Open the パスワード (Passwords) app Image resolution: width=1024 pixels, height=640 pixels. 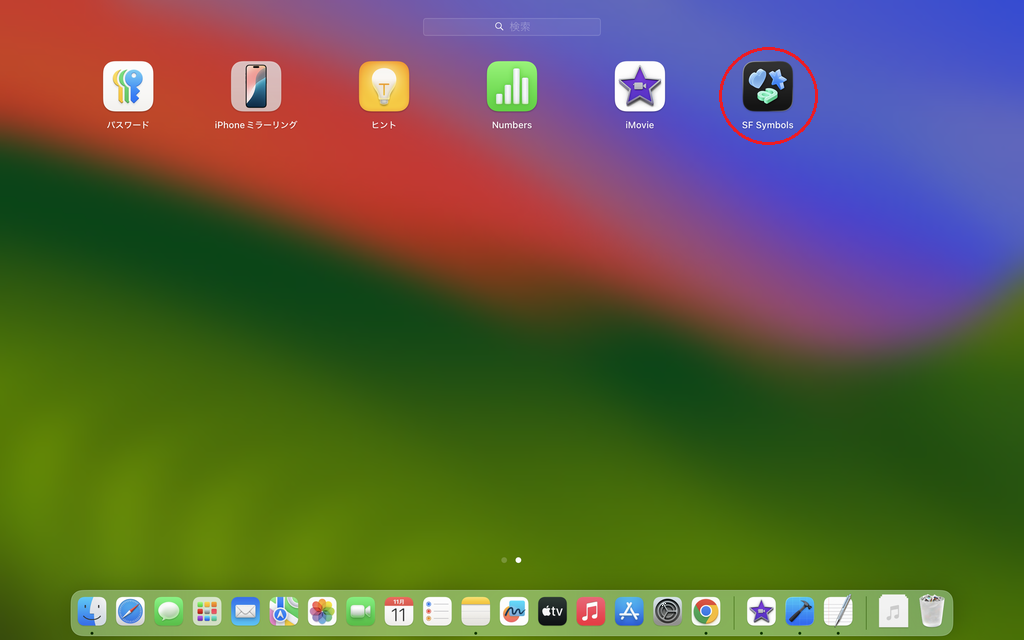[128, 87]
